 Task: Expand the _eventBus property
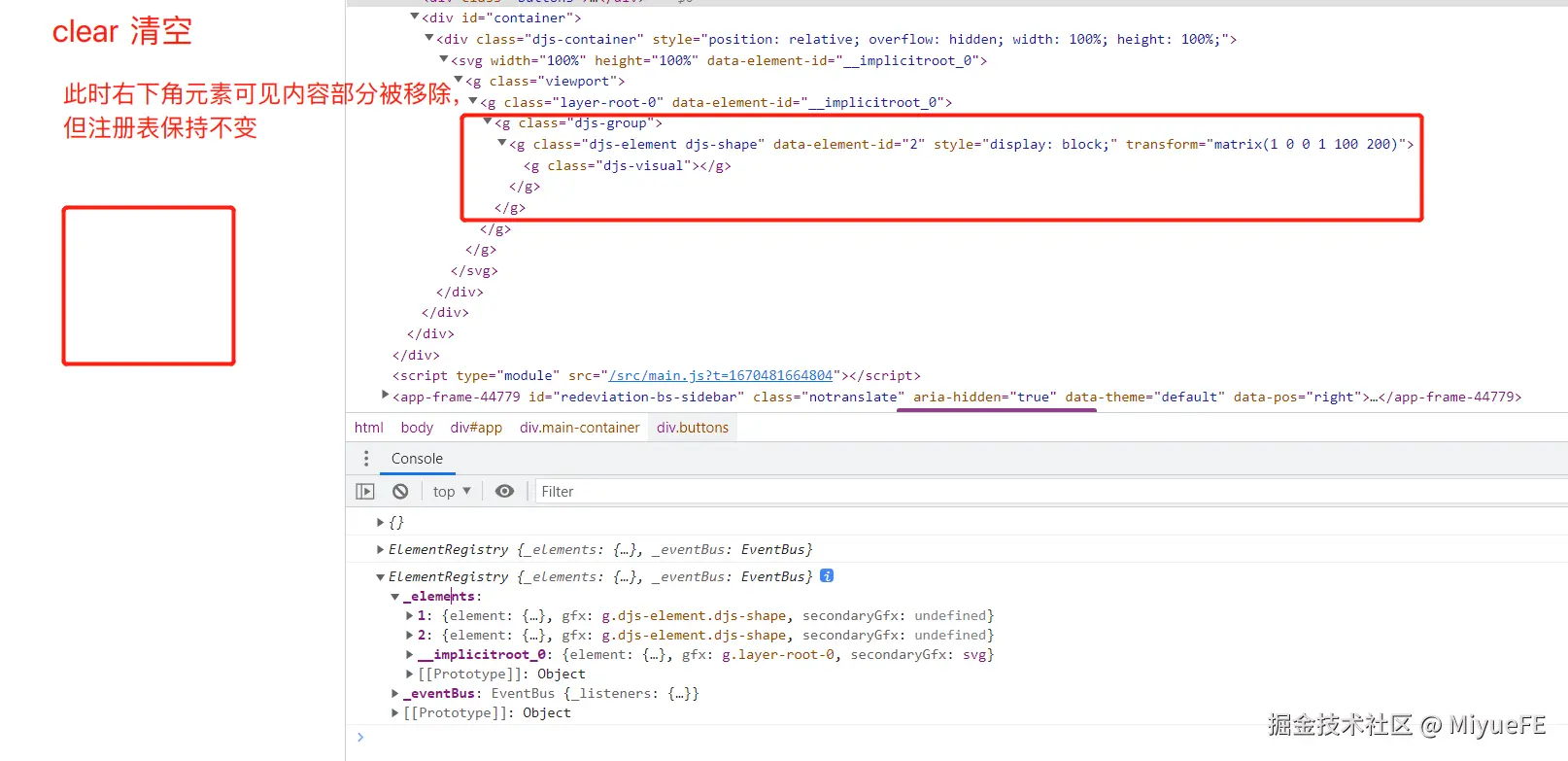pyautogui.click(x=395, y=693)
